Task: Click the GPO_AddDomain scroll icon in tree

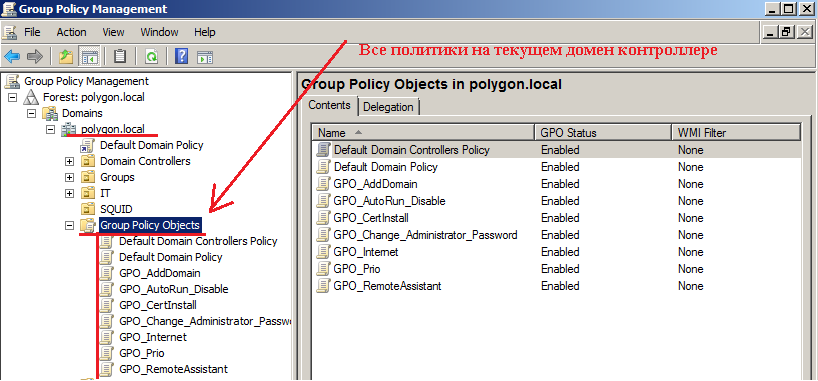Action: pos(106,273)
